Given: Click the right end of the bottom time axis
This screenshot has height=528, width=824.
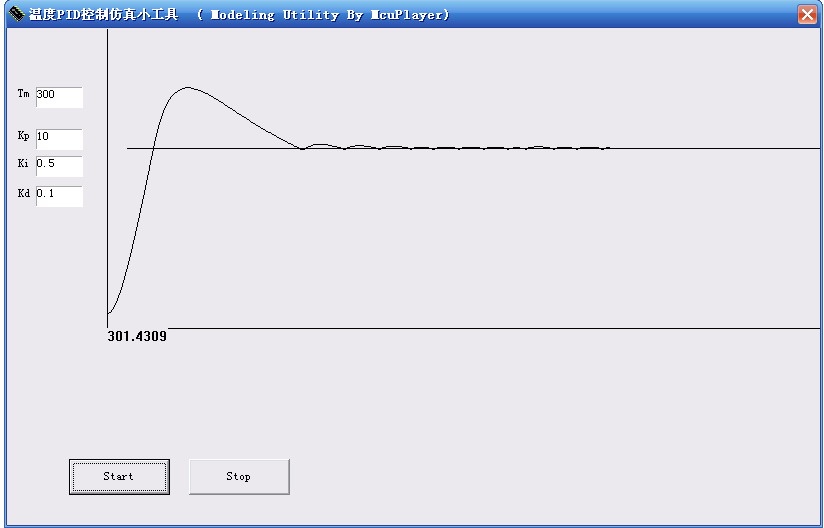Looking at the screenshot, I should click(816, 328).
